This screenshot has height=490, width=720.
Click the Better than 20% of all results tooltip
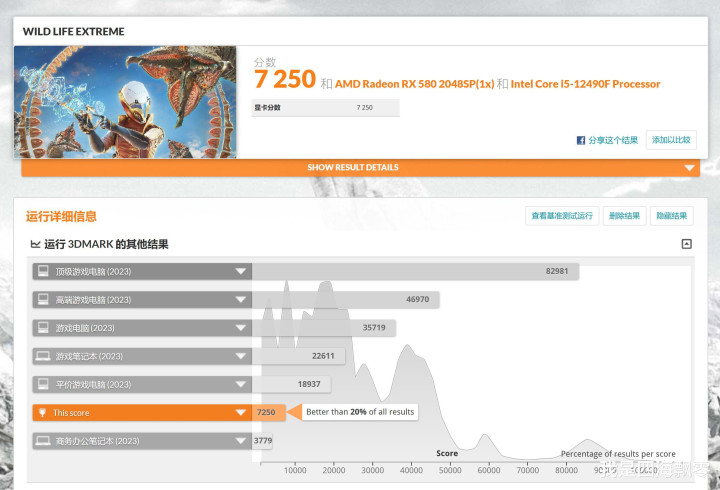coord(360,412)
